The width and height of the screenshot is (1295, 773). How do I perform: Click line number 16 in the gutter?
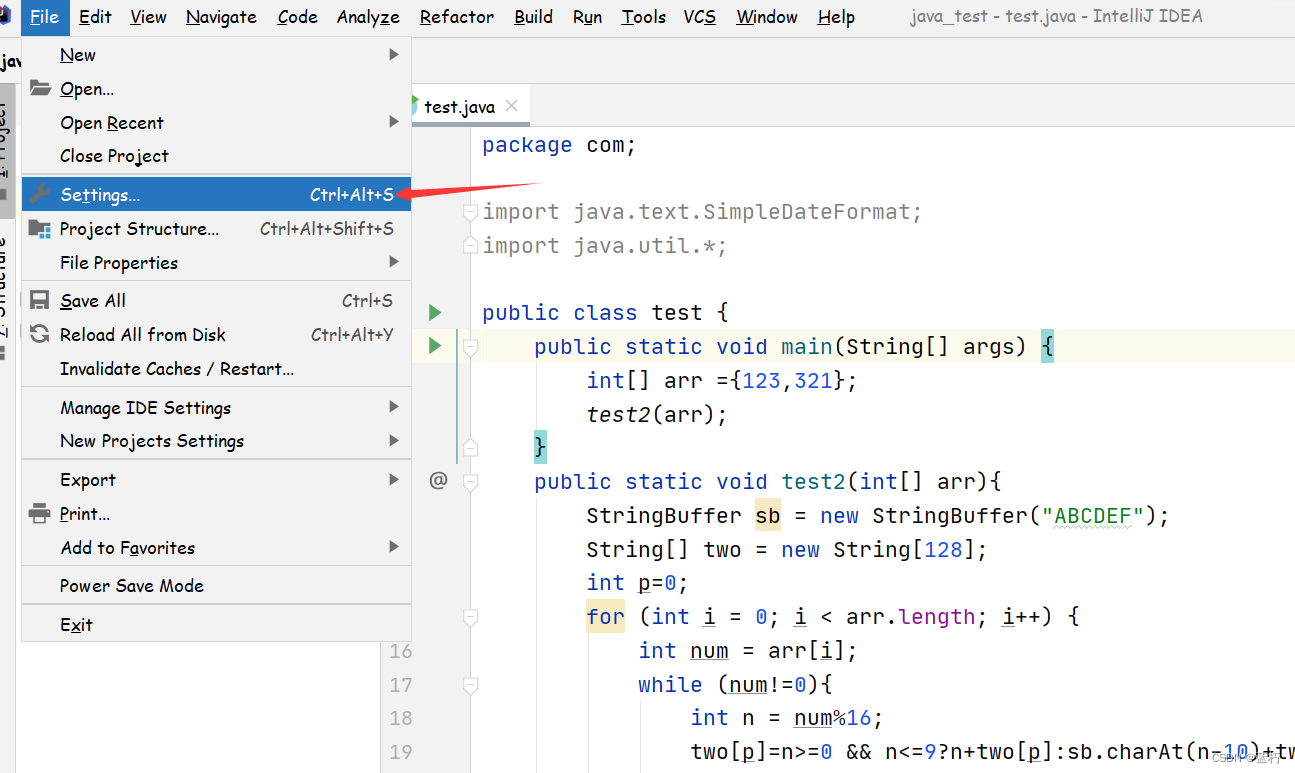(401, 651)
